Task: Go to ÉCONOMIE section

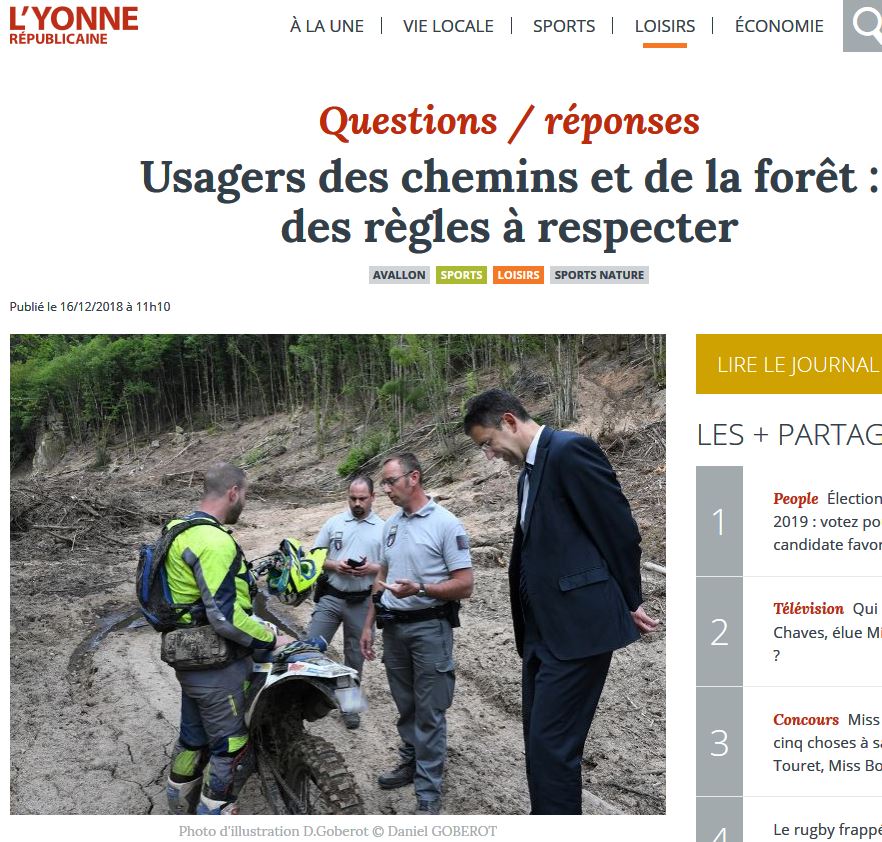Action: 779,26
